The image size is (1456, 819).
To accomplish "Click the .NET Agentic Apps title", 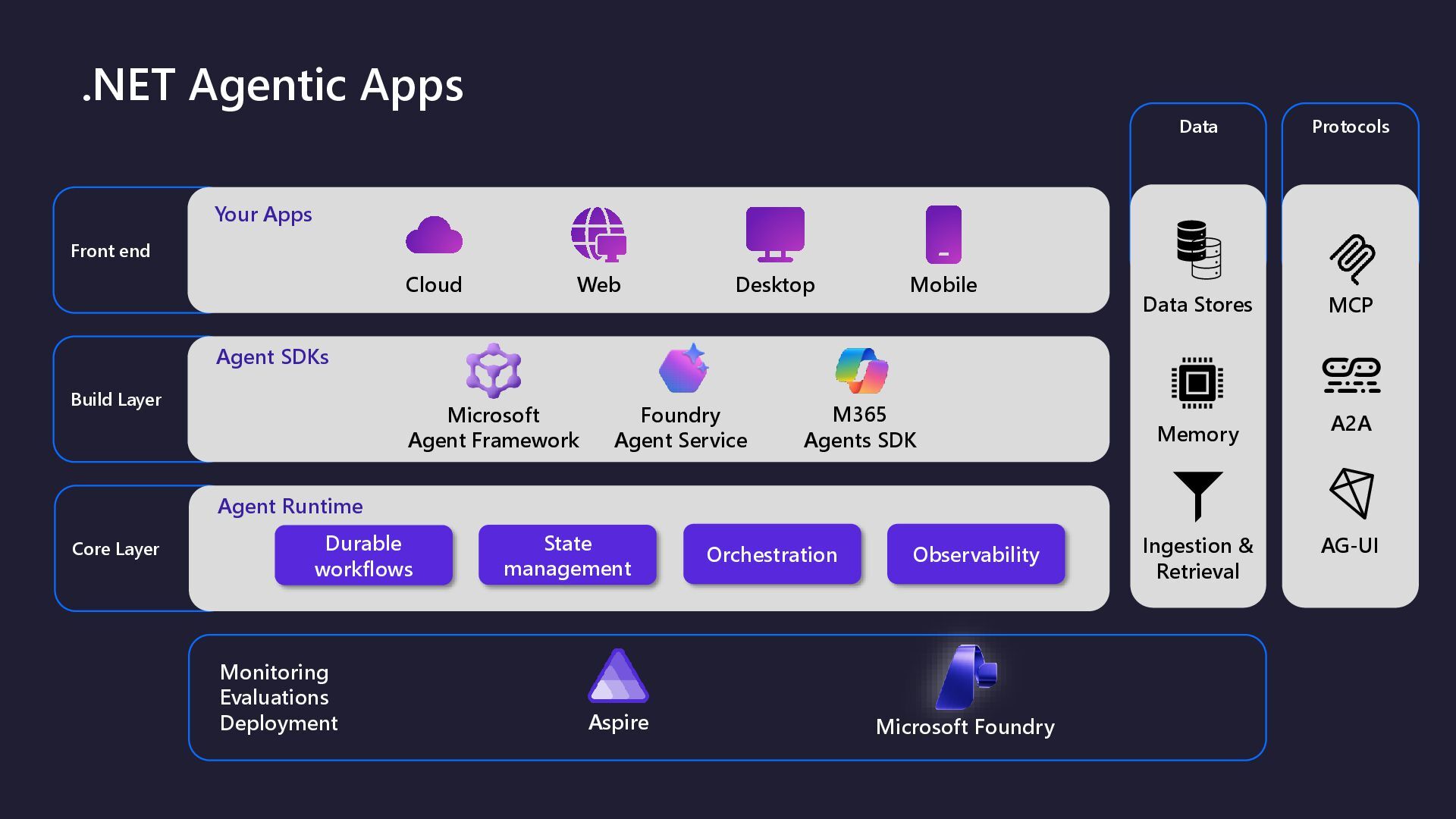I will click(x=272, y=84).
